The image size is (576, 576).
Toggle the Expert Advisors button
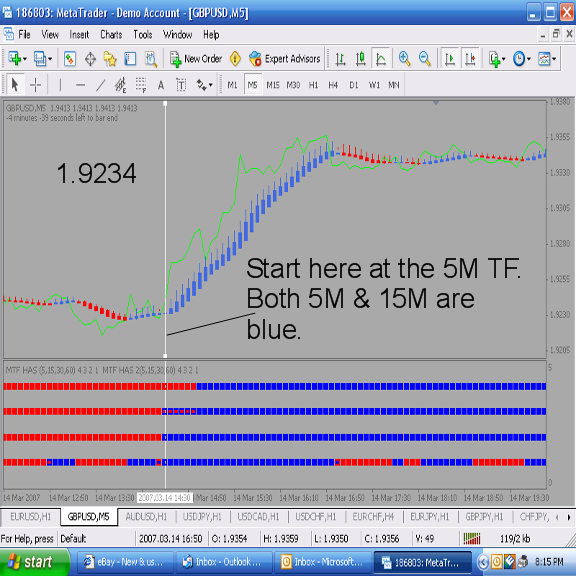pyautogui.click(x=284, y=59)
